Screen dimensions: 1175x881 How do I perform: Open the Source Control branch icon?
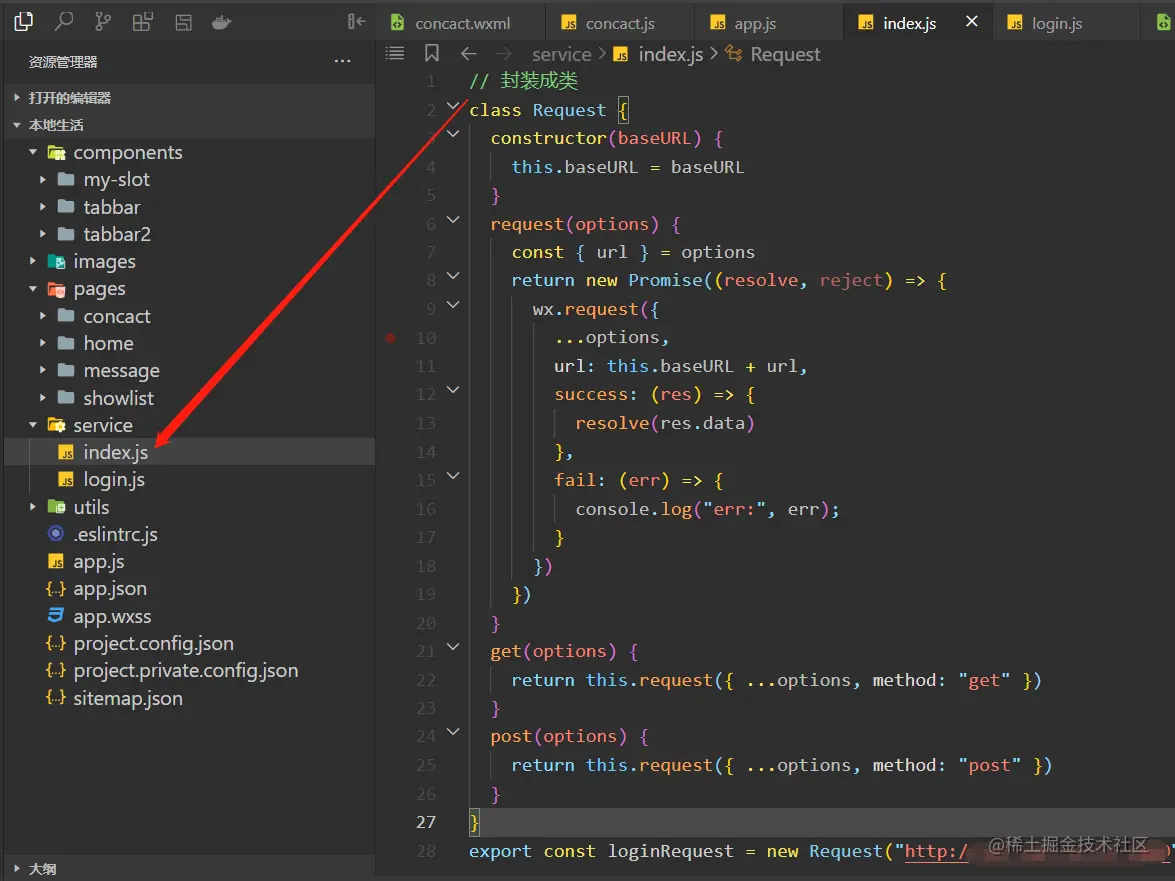[103, 22]
